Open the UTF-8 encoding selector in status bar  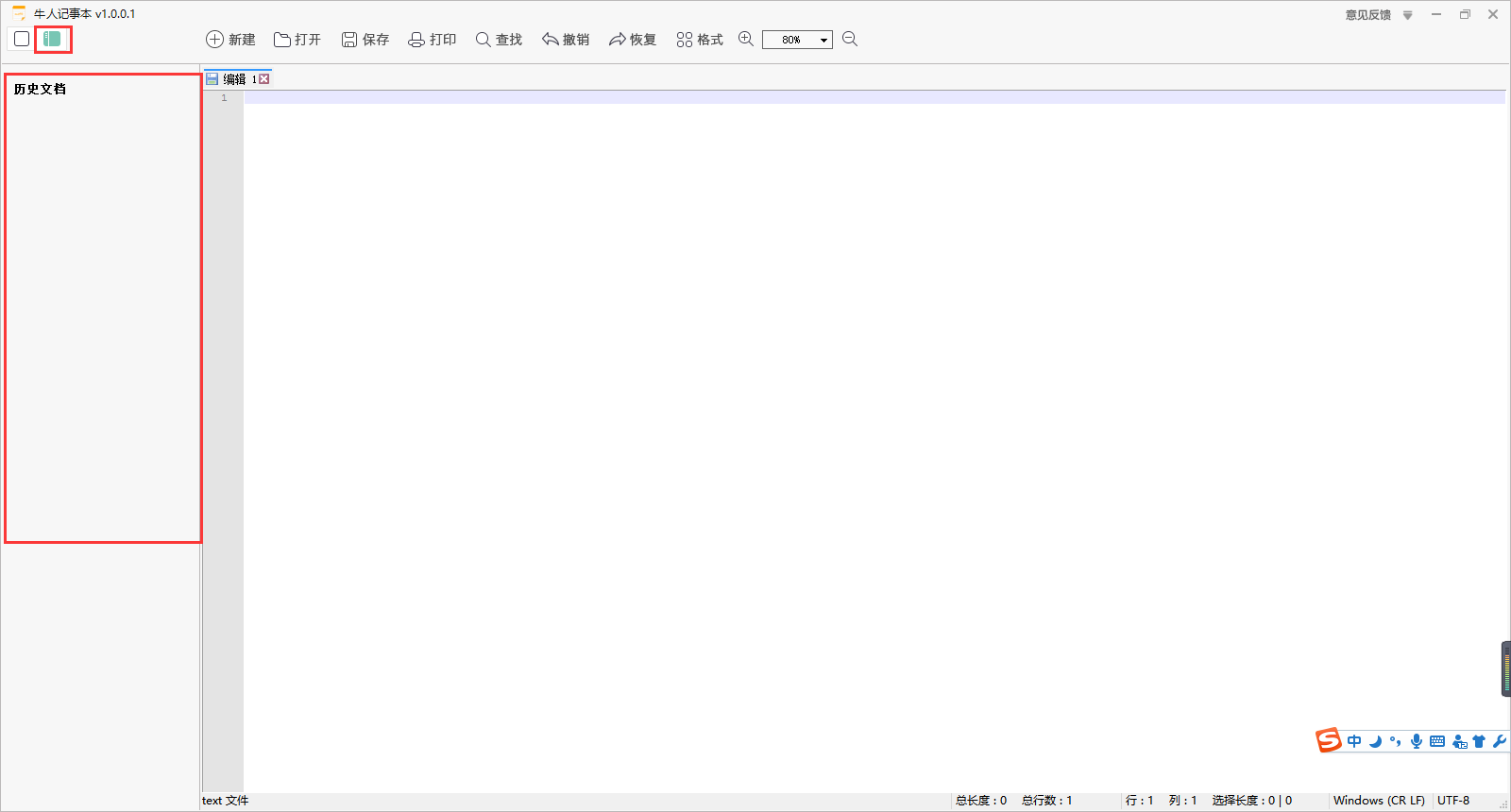coord(1452,801)
